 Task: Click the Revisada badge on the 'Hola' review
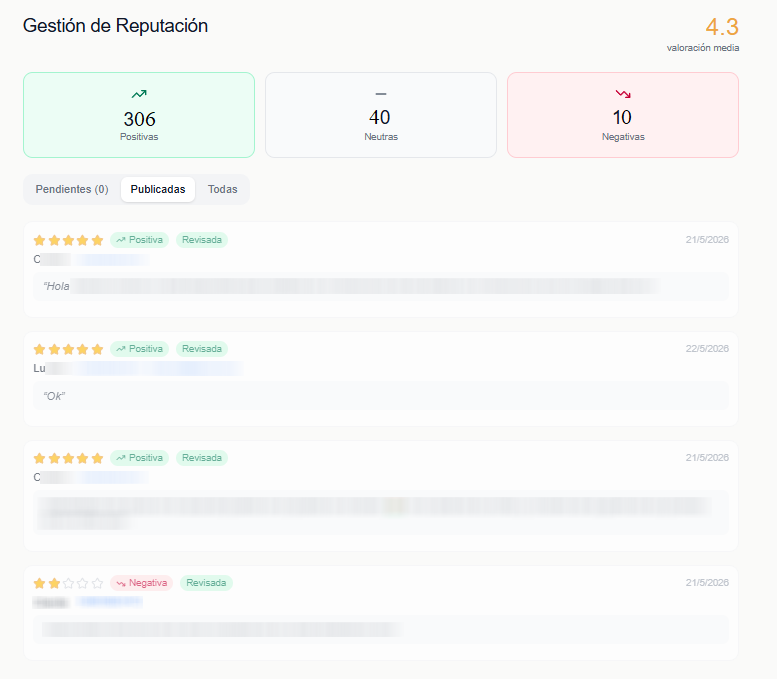click(202, 240)
